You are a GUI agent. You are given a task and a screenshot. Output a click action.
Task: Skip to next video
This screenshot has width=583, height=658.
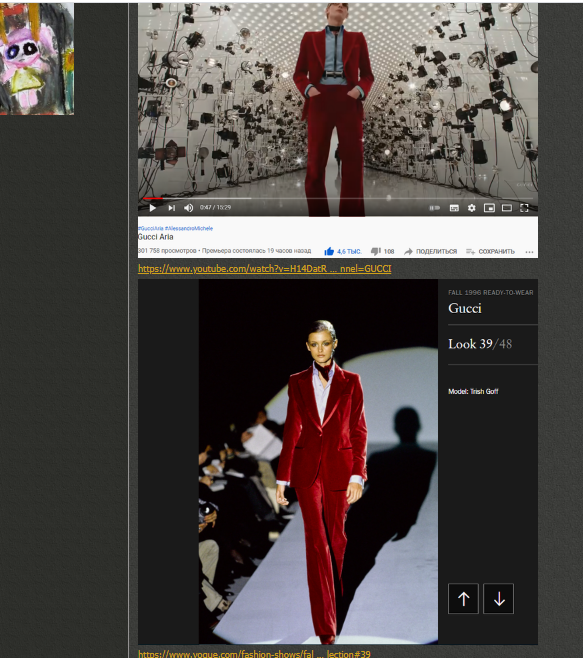click(171, 208)
